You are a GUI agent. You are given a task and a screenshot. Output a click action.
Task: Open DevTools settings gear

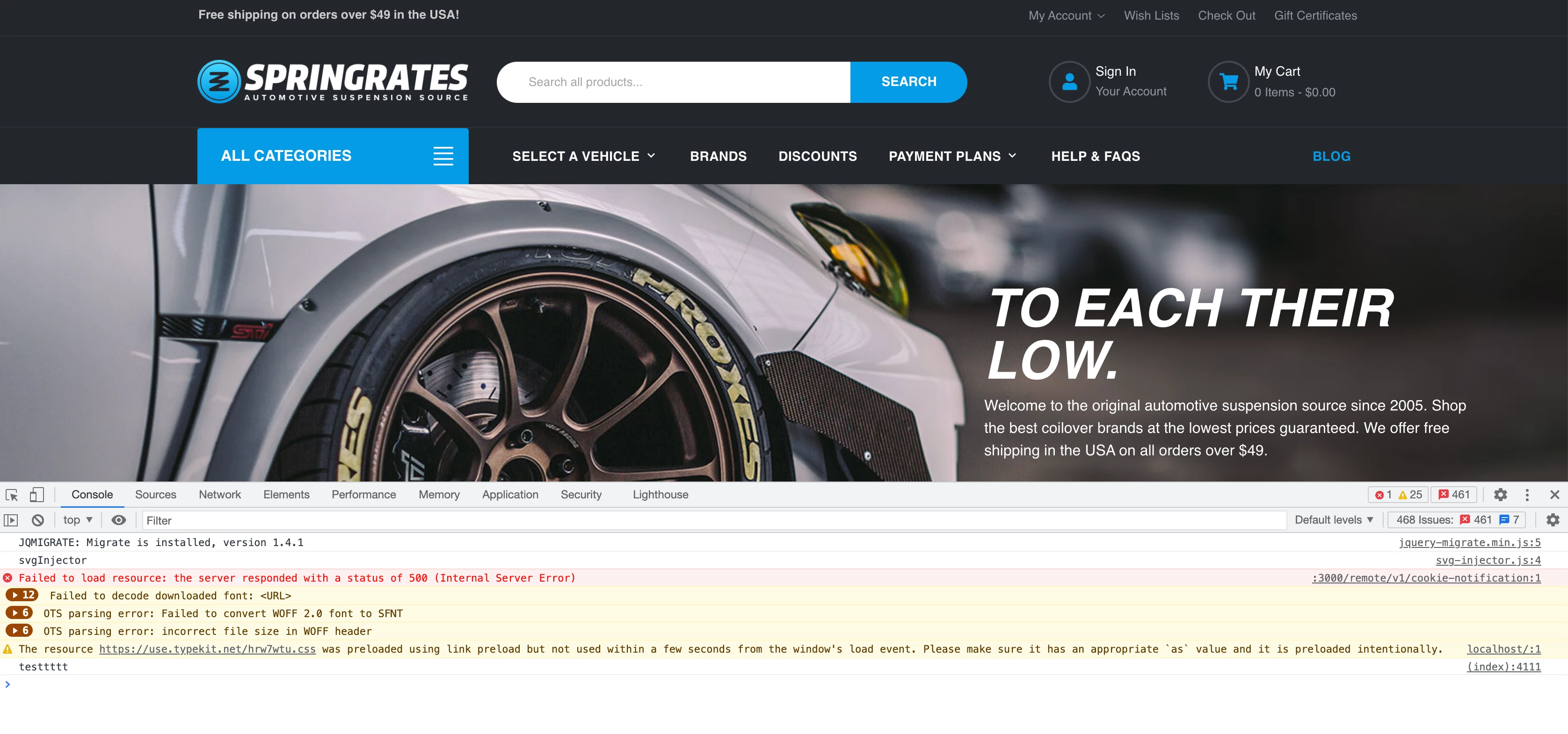[1501, 495]
